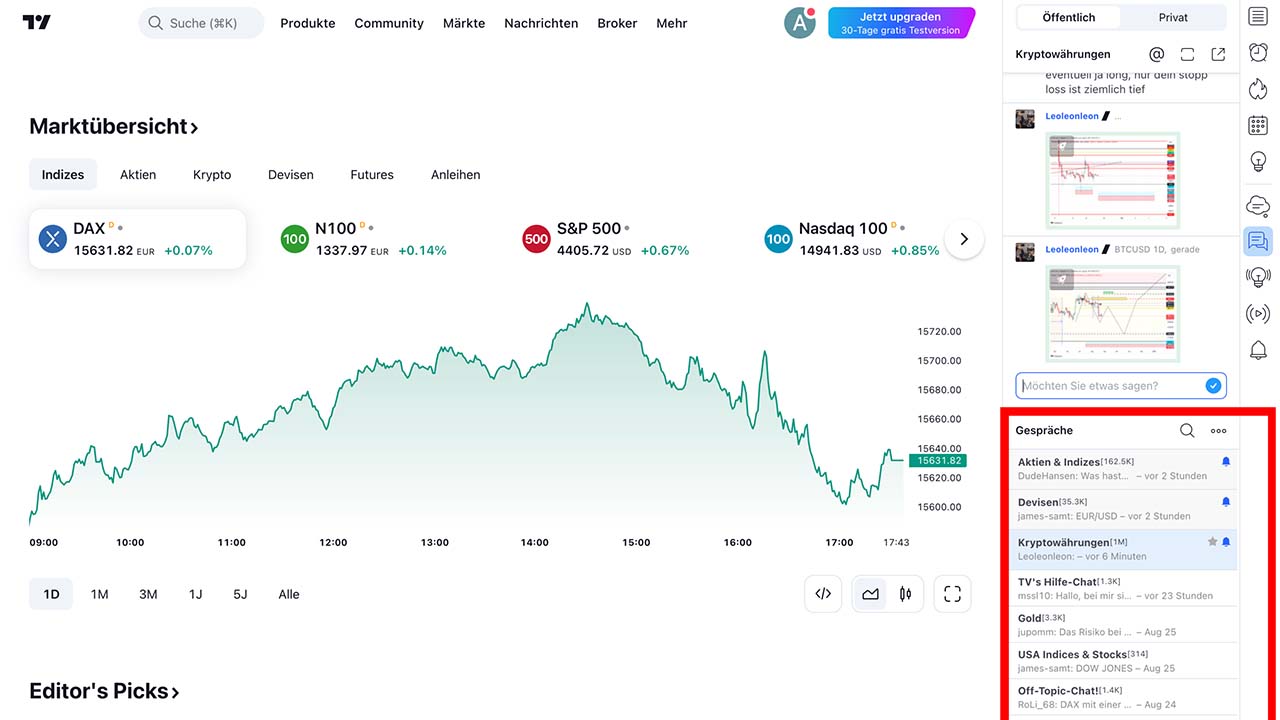The width and height of the screenshot is (1280, 720).
Task: Select the Devisen tab
Action: pyautogui.click(x=291, y=174)
